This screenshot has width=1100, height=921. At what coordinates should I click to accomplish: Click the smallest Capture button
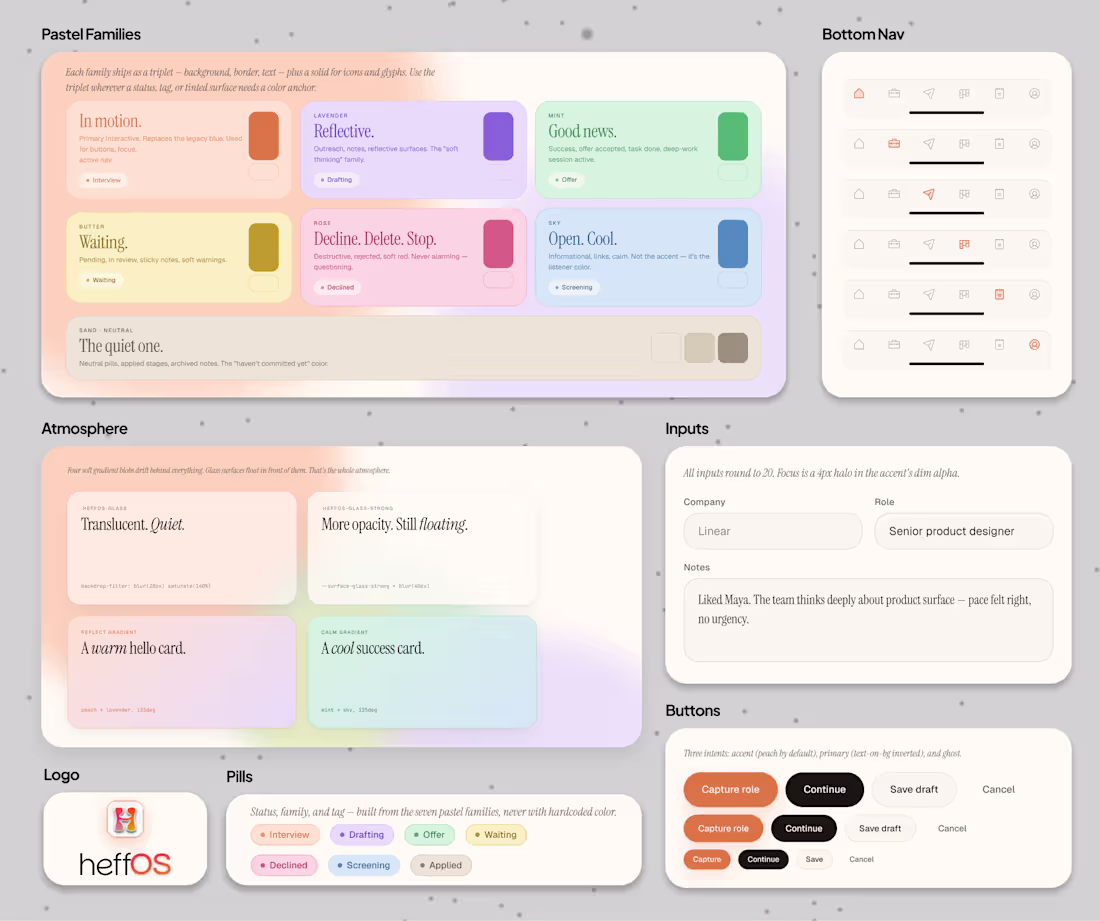[706, 859]
